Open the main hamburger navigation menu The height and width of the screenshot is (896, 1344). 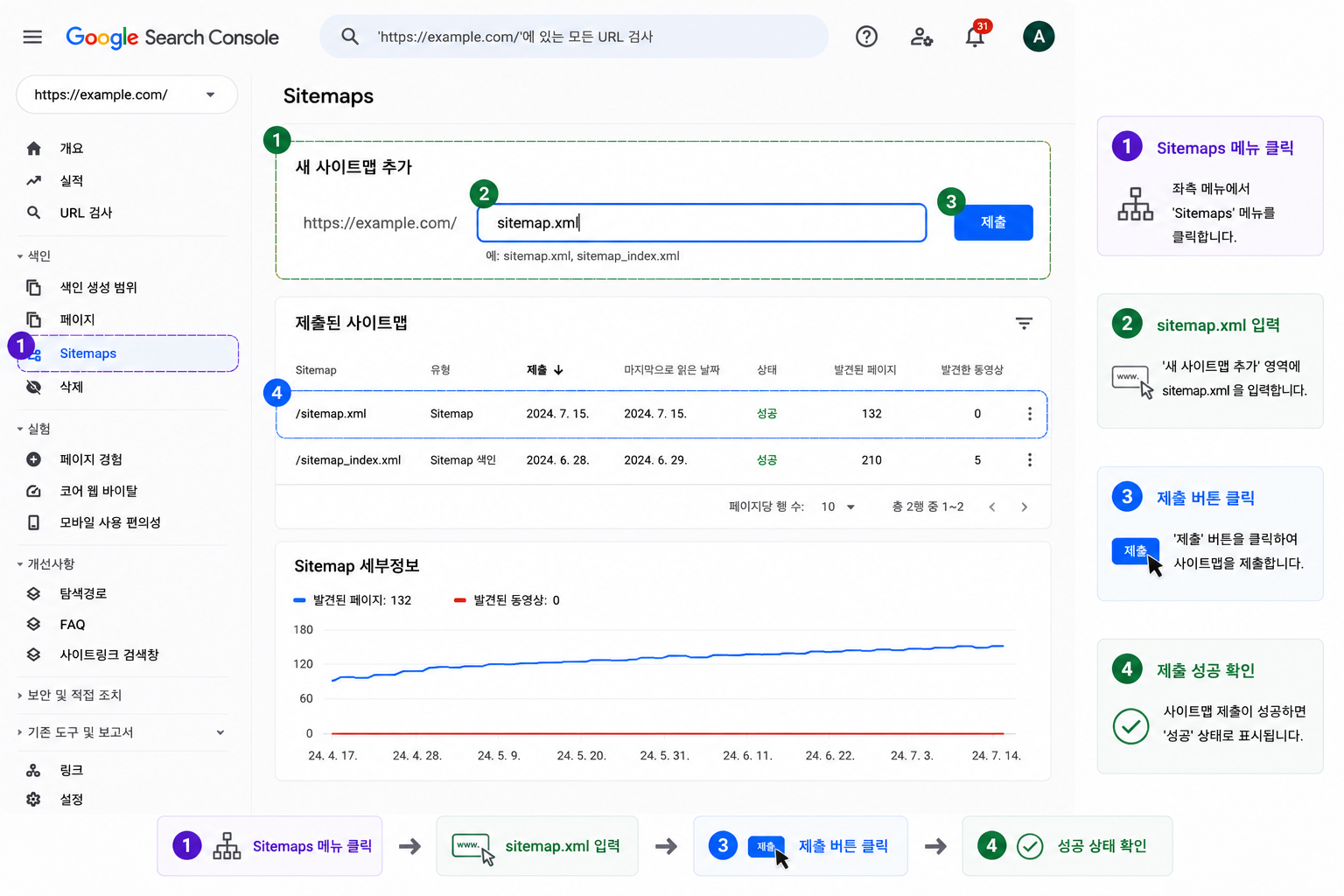[x=32, y=37]
